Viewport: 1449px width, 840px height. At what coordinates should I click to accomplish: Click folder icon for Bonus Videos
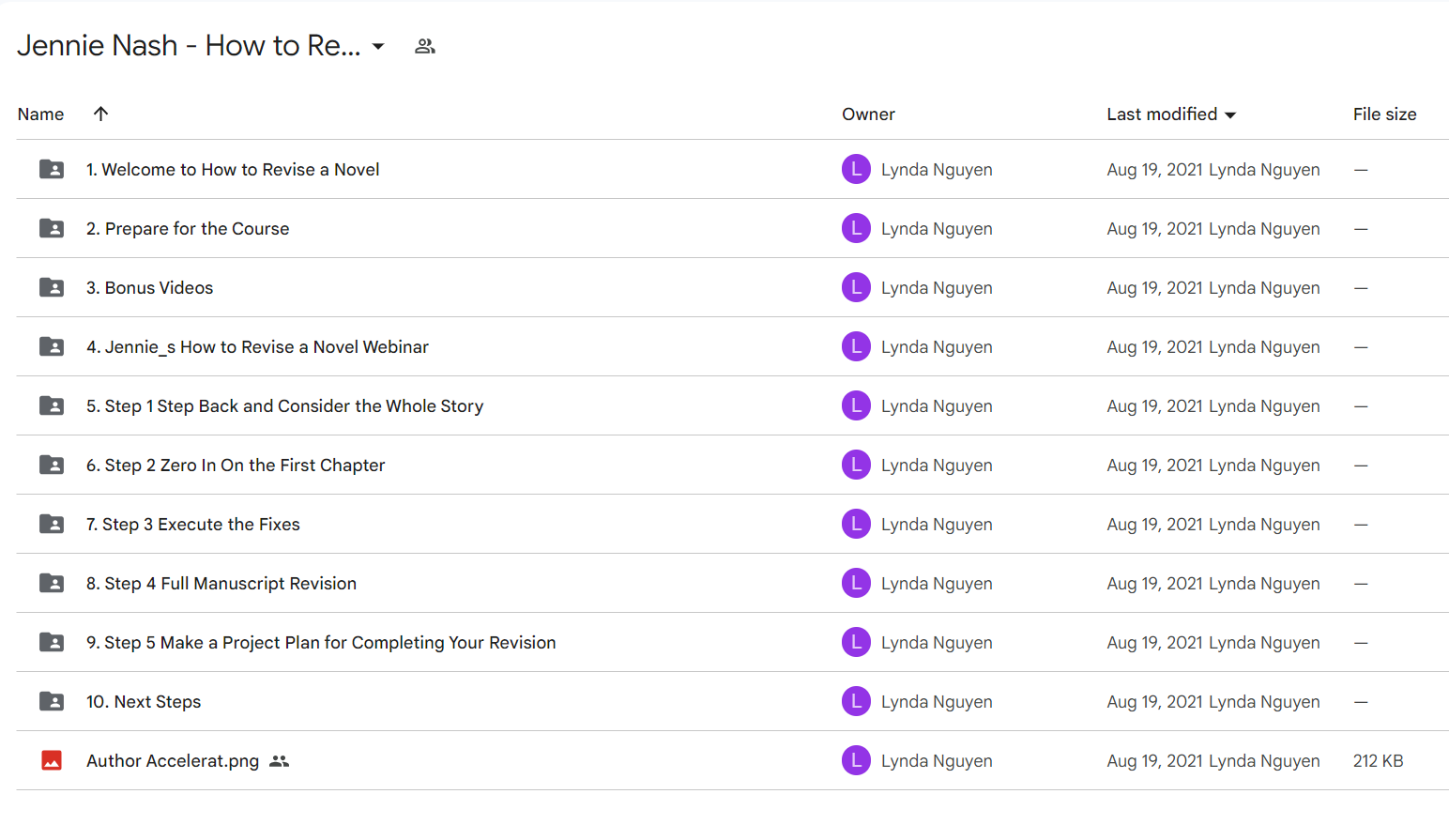pos(52,287)
